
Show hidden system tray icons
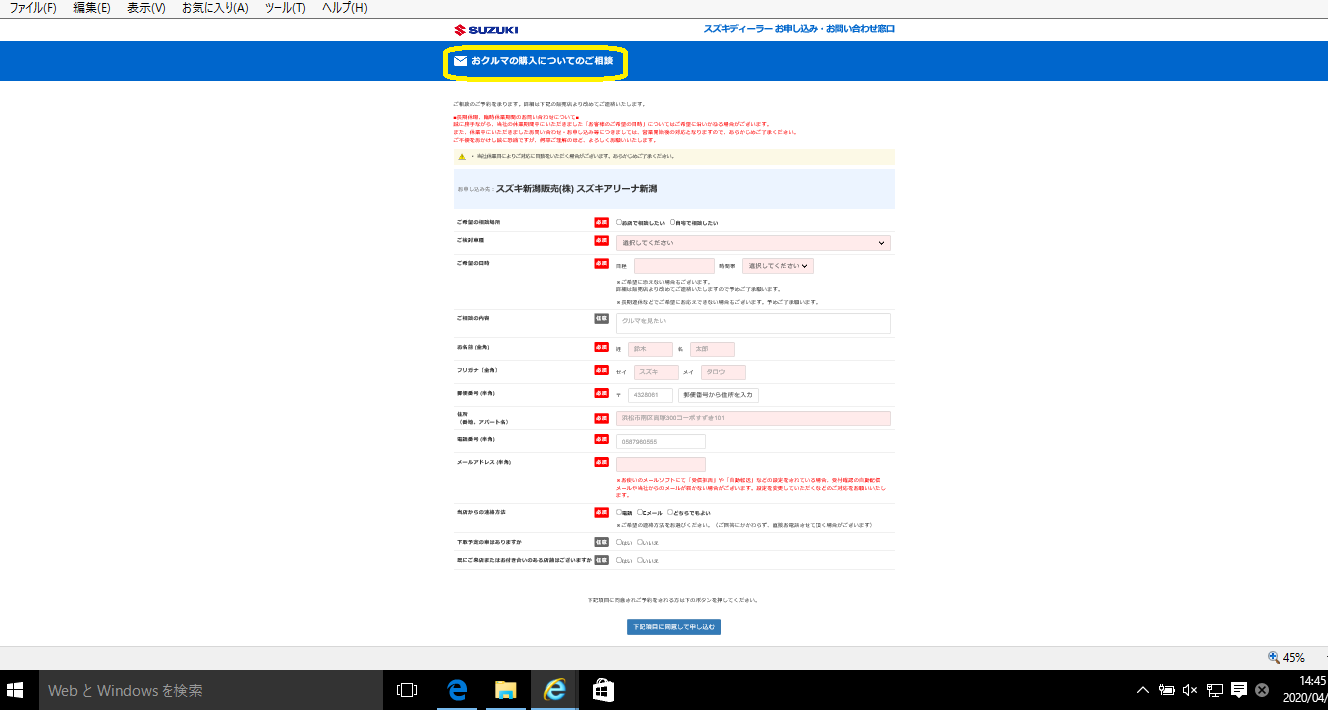1143,690
